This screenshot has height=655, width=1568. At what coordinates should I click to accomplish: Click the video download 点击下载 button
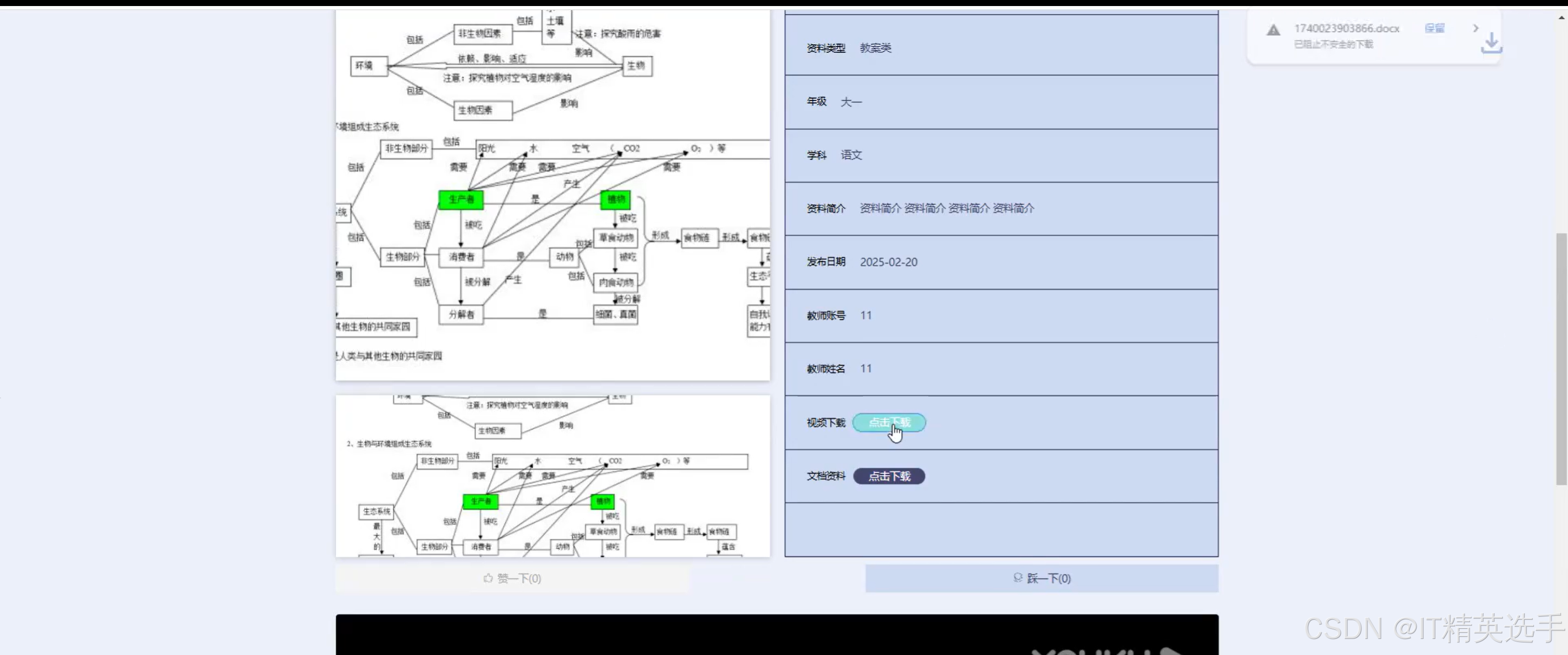click(889, 423)
